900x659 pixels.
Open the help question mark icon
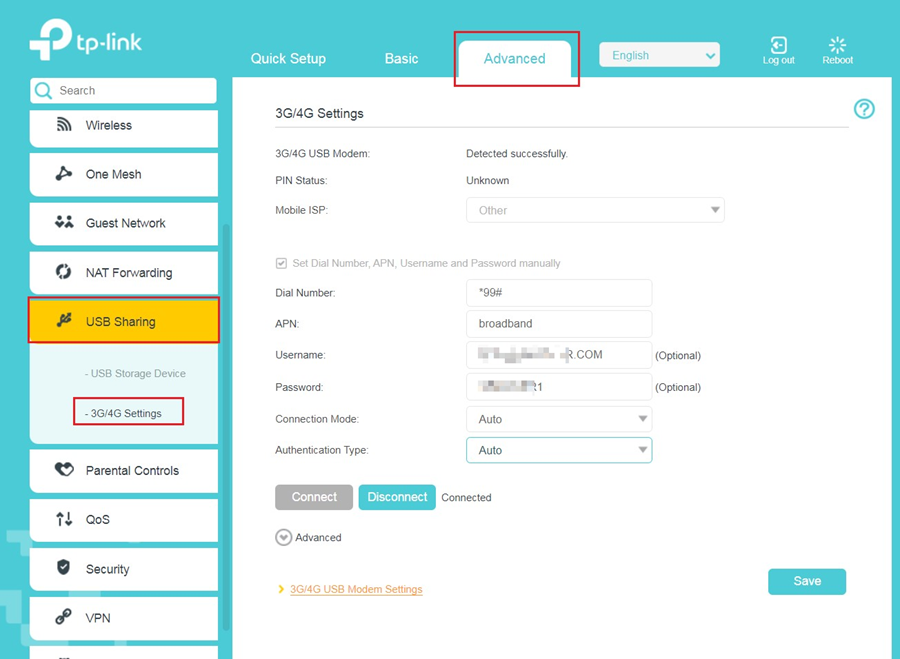(864, 109)
